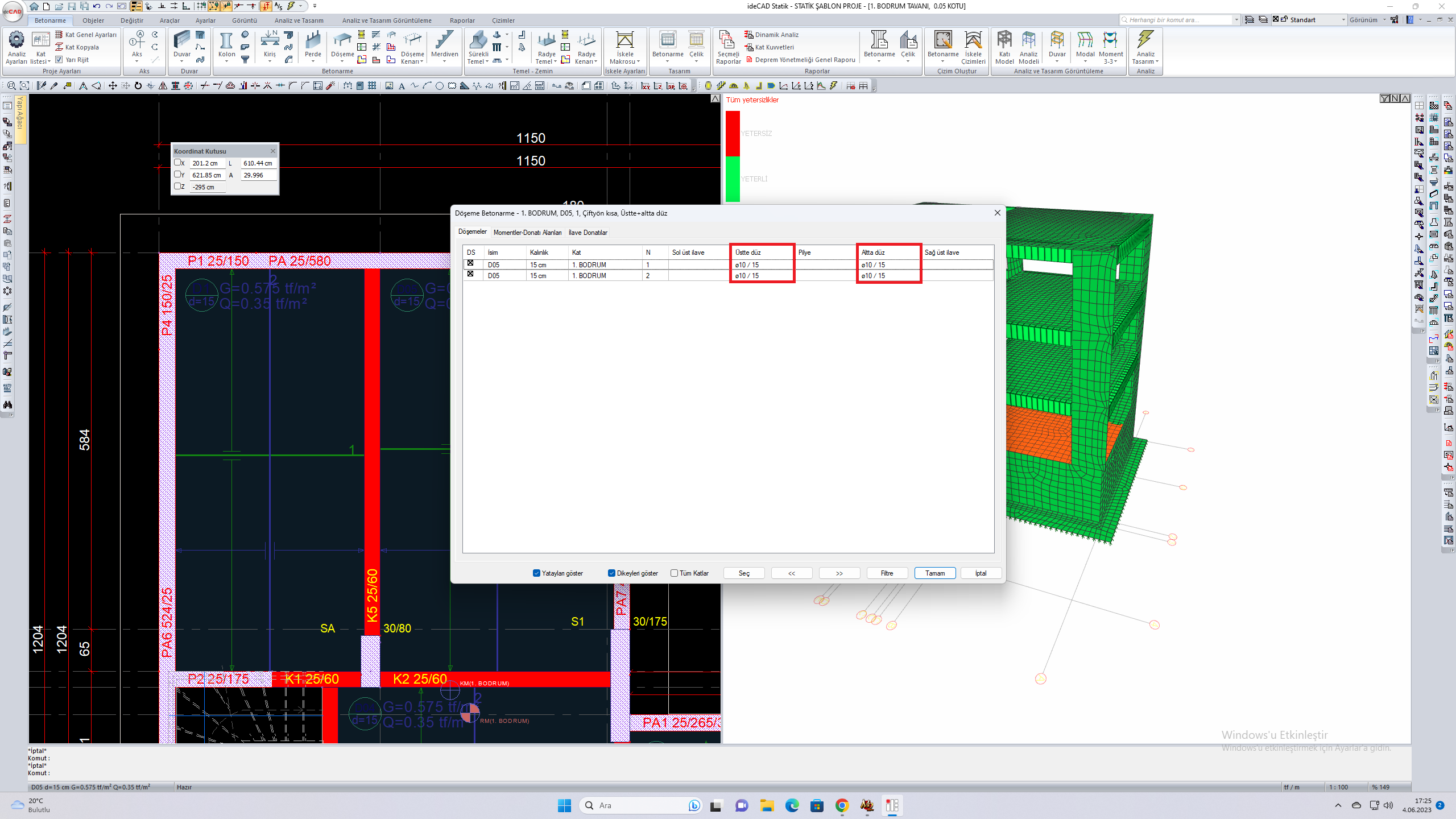Check the Z lock in Koordinat Kutusu
The height and width of the screenshot is (819, 1456).
pos(177,186)
